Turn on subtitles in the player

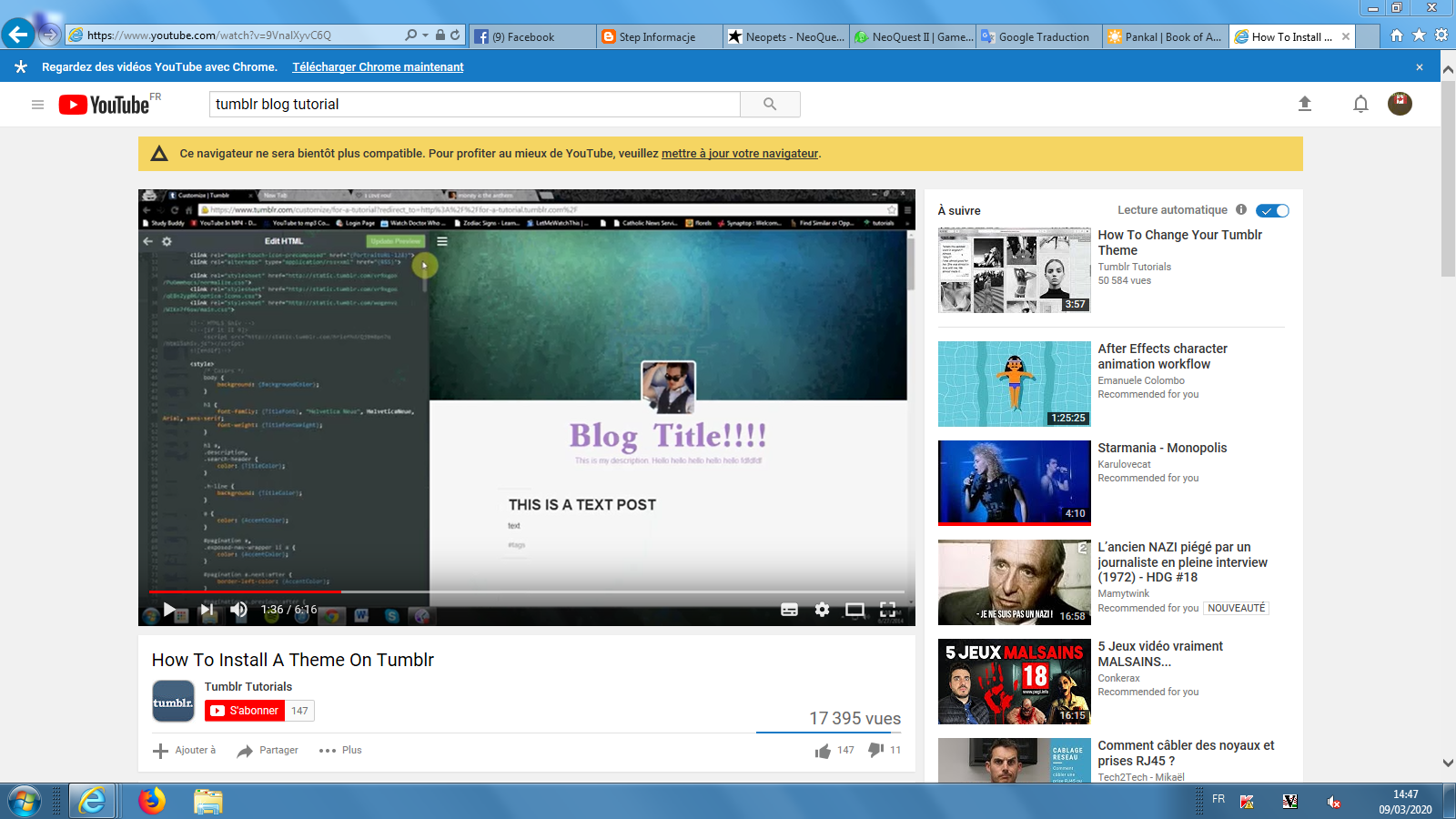(790, 610)
